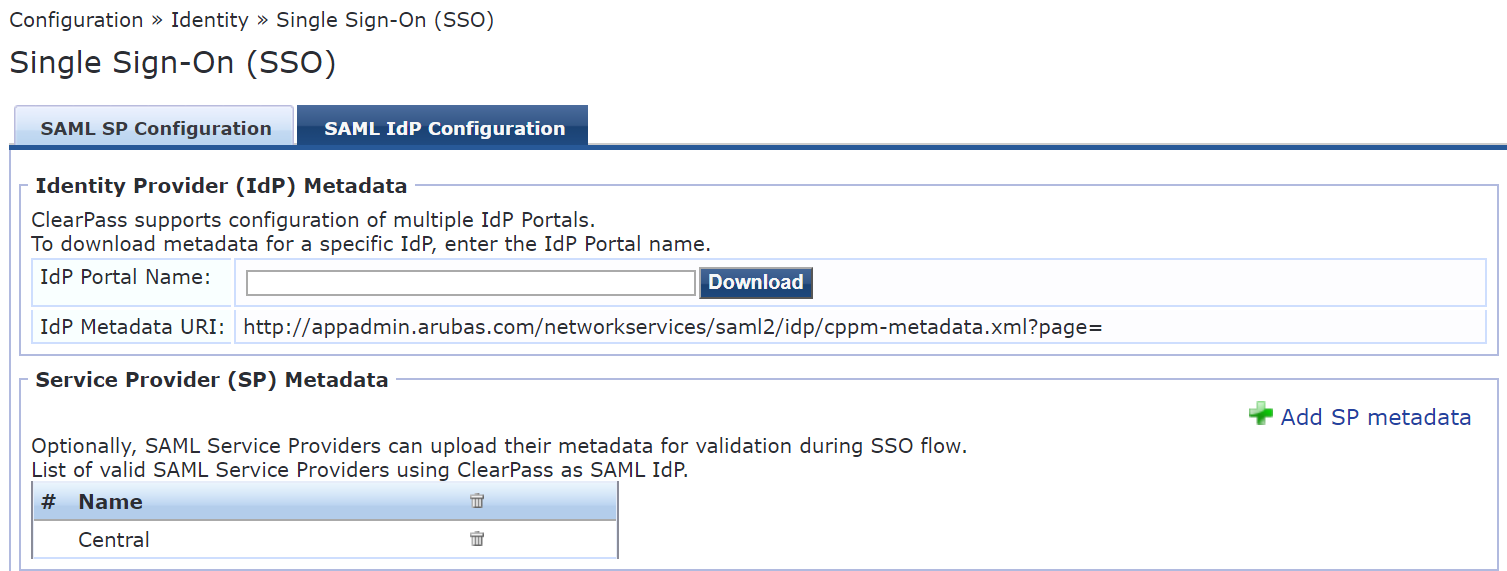Click the Identity Provider (IdP) Metadata heading
This screenshot has width=1507, height=571.
(221, 186)
